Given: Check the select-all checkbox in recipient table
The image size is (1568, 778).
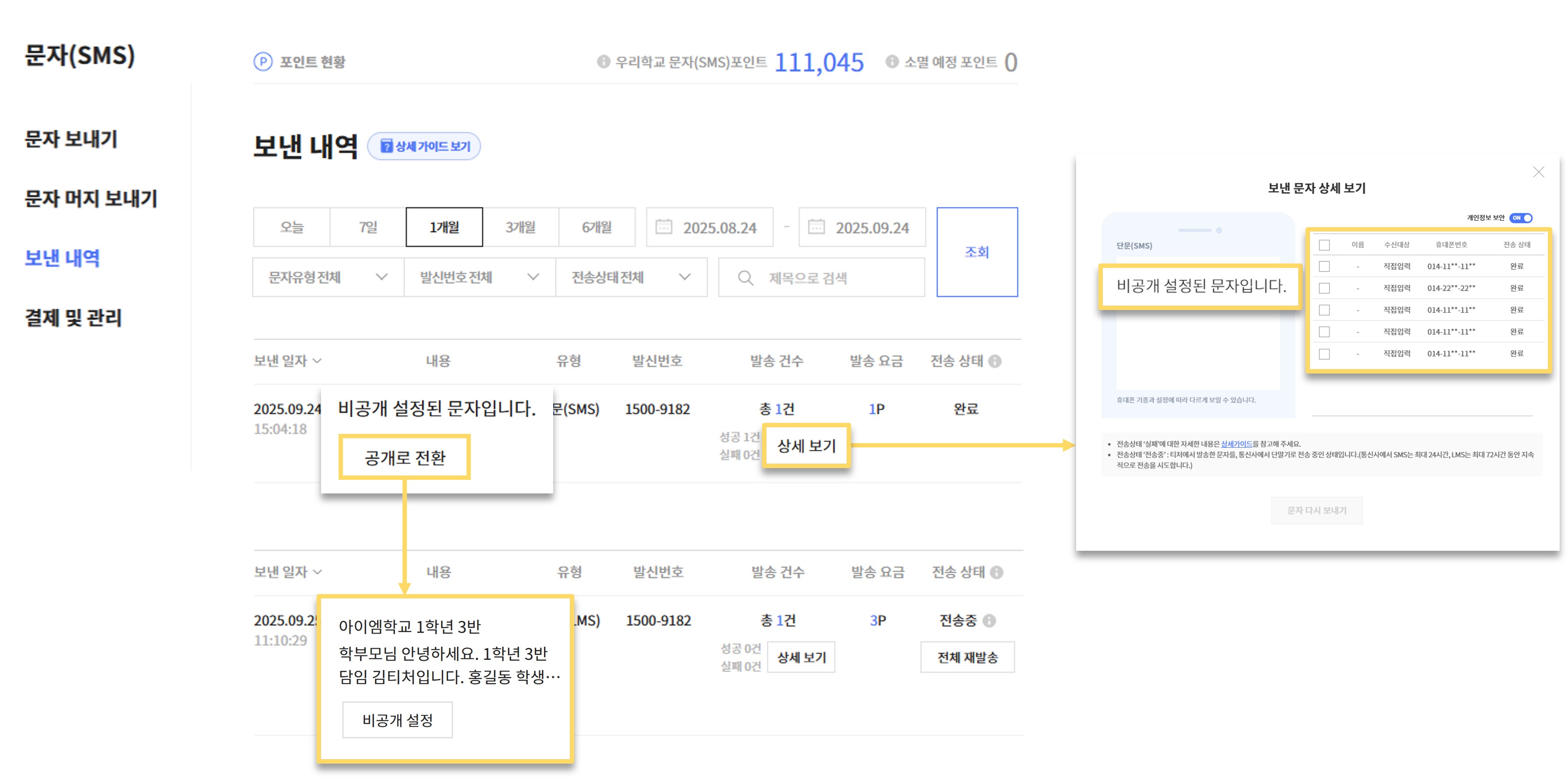Looking at the screenshot, I should coord(1324,245).
